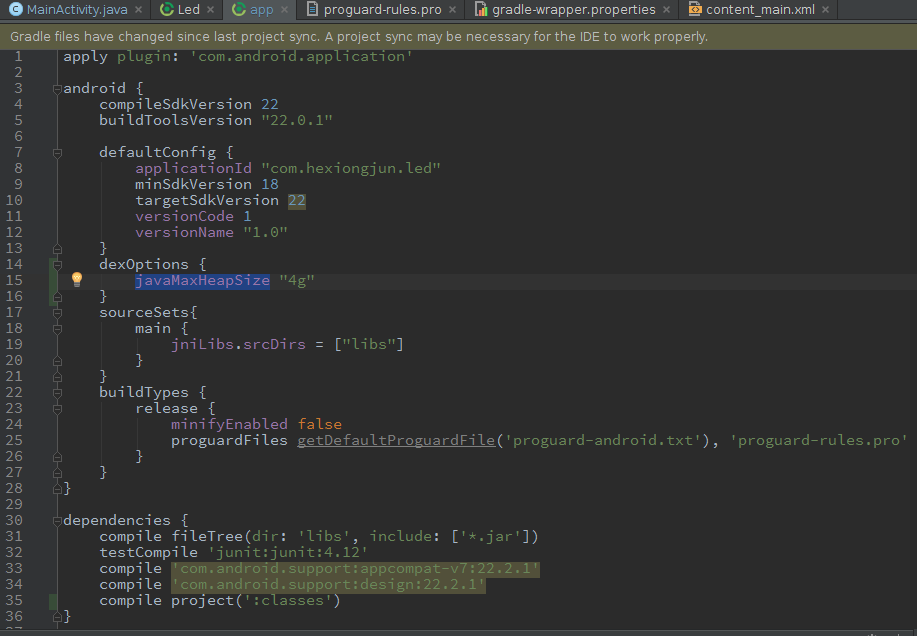The width and height of the screenshot is (917, 636).
Task: Click the MainActivity.java class file icon
Action: pyautogui.click(x=16, y=9)
